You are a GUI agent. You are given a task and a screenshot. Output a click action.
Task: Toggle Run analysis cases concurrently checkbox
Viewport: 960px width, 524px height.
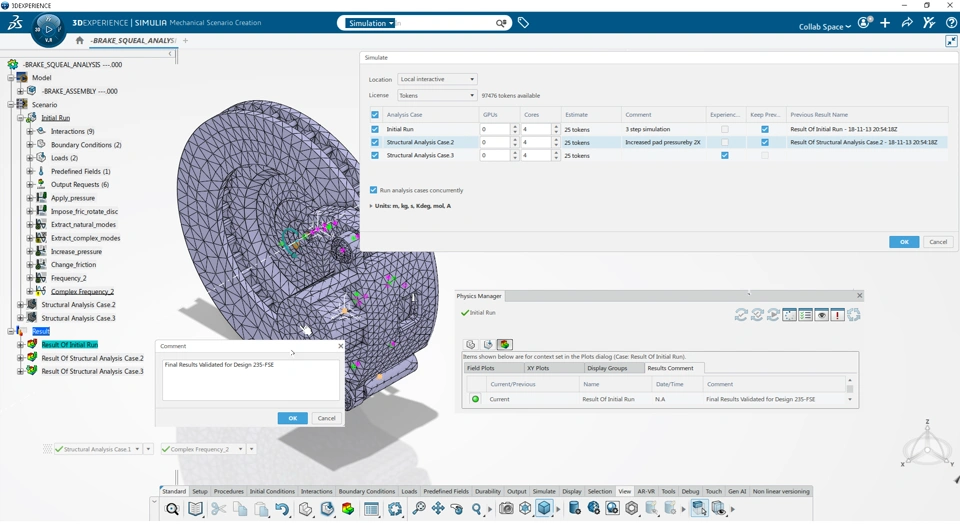(373, 190)
